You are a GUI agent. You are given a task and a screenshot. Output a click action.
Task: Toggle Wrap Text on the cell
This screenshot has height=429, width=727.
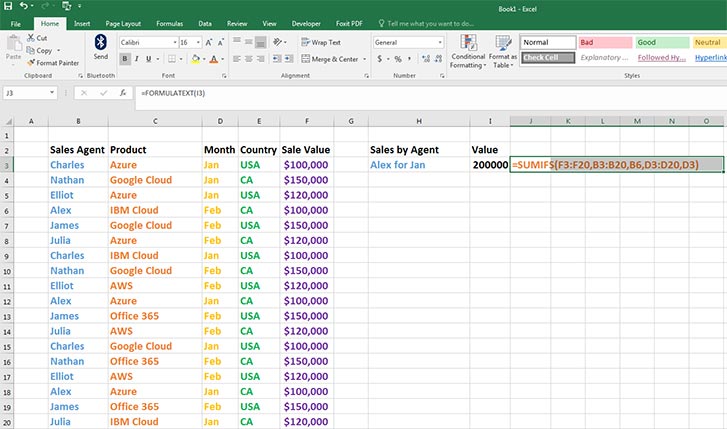(x=321, y=42)
